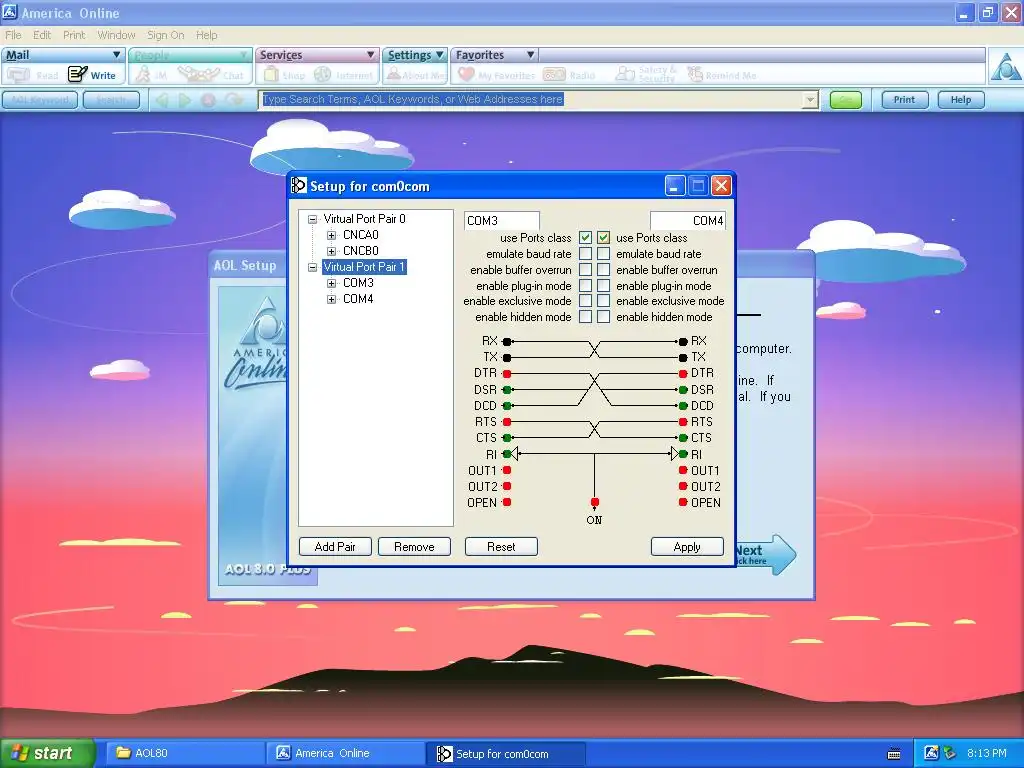Click the Safety & Security icon
Viewport: 1024px width, 768px height.
pyautogui.click(x=625, y=74)
